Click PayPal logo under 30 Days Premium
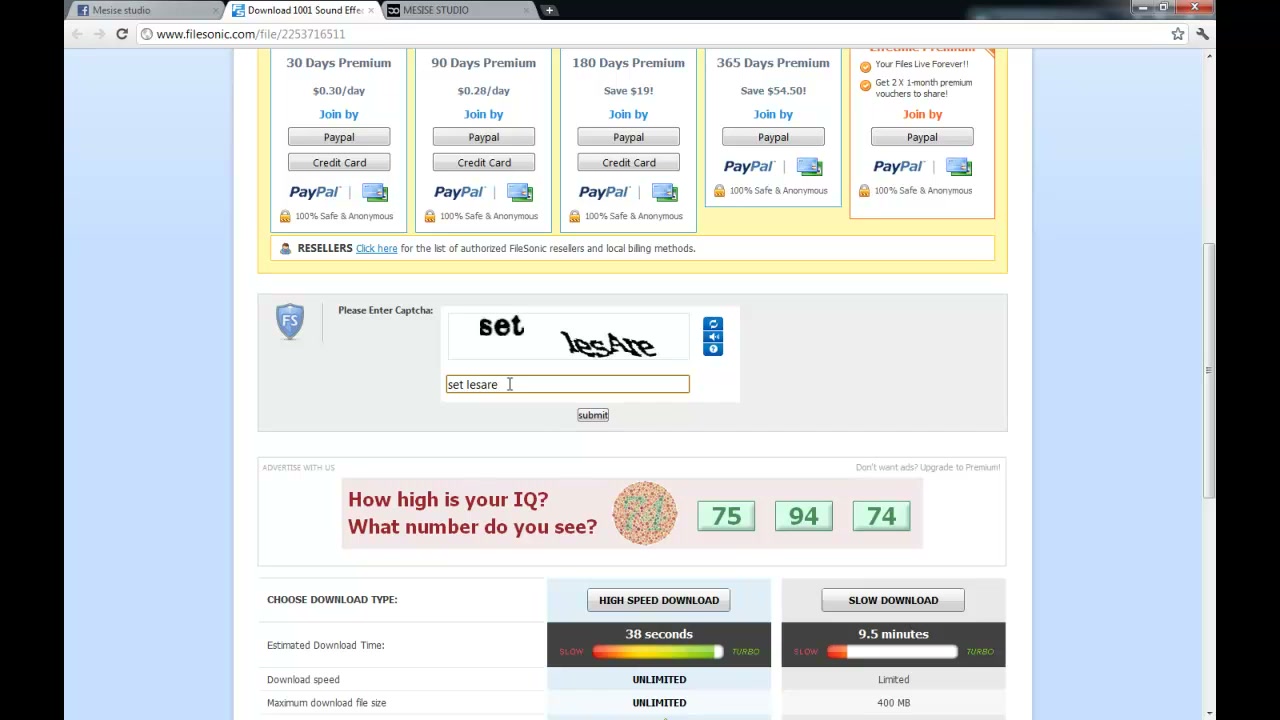This screenshot has height=720, width=1280. [314, 192]
